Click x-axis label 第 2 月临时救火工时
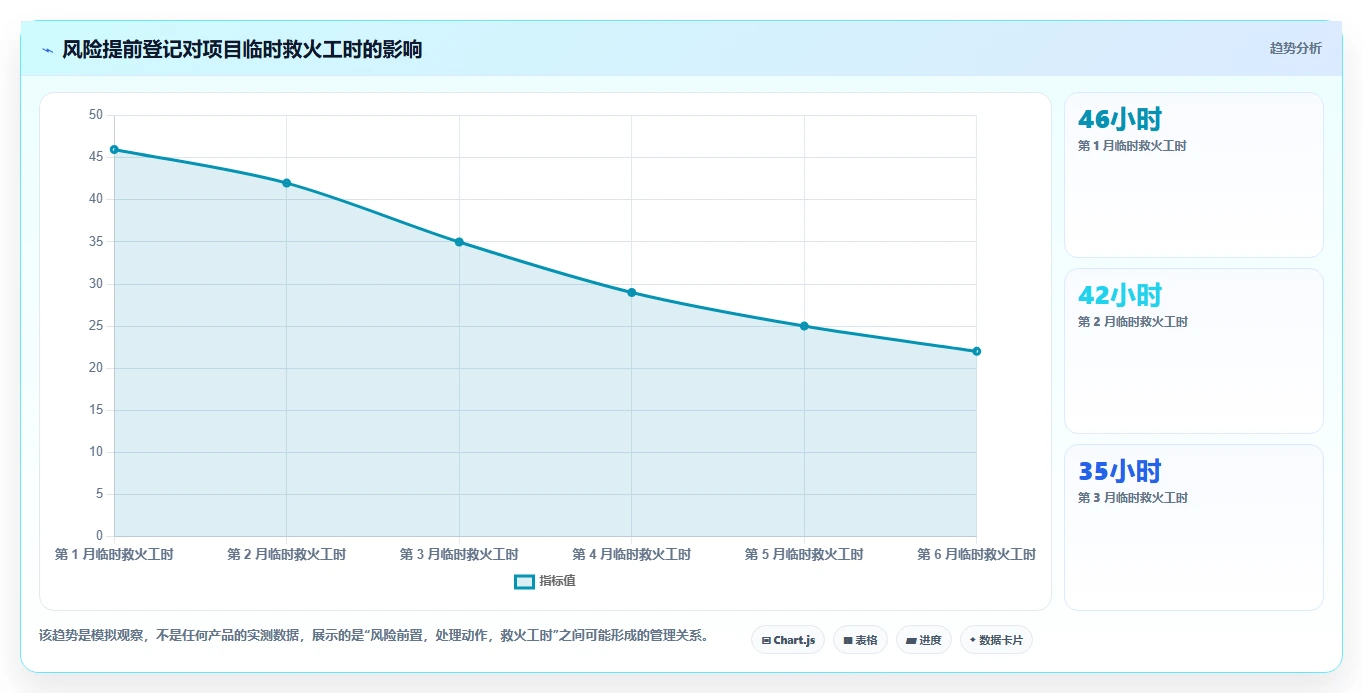This screenshot has height=693, width=1363. 286,554
